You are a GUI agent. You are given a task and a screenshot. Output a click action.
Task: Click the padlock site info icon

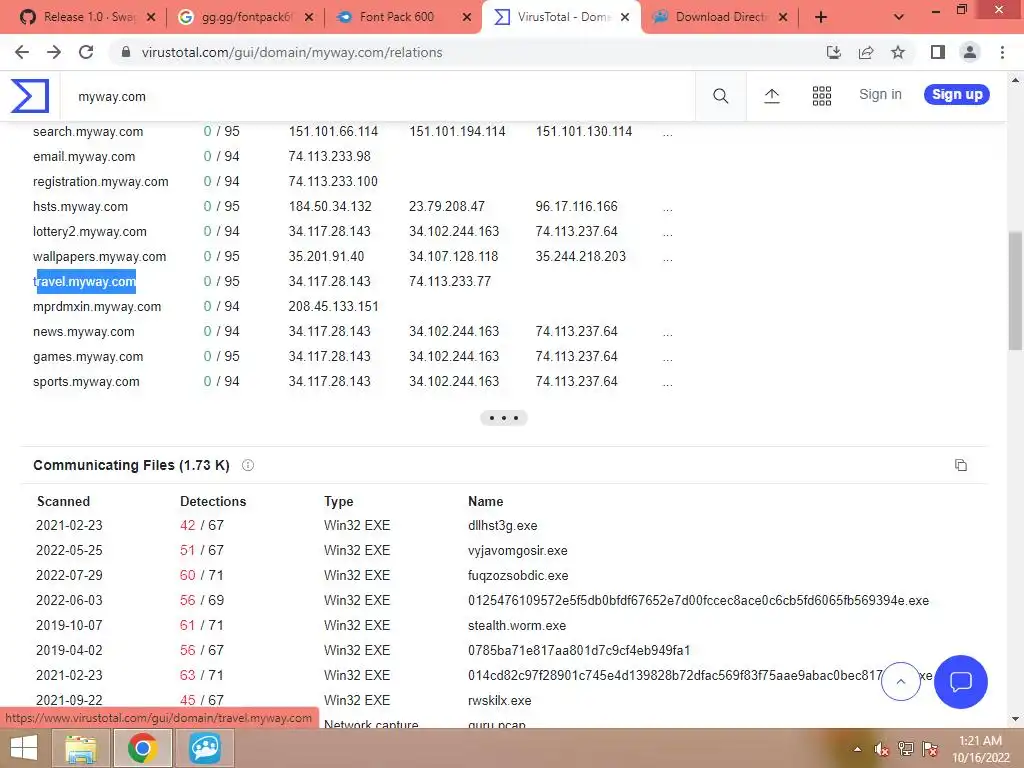coord(126,52)
